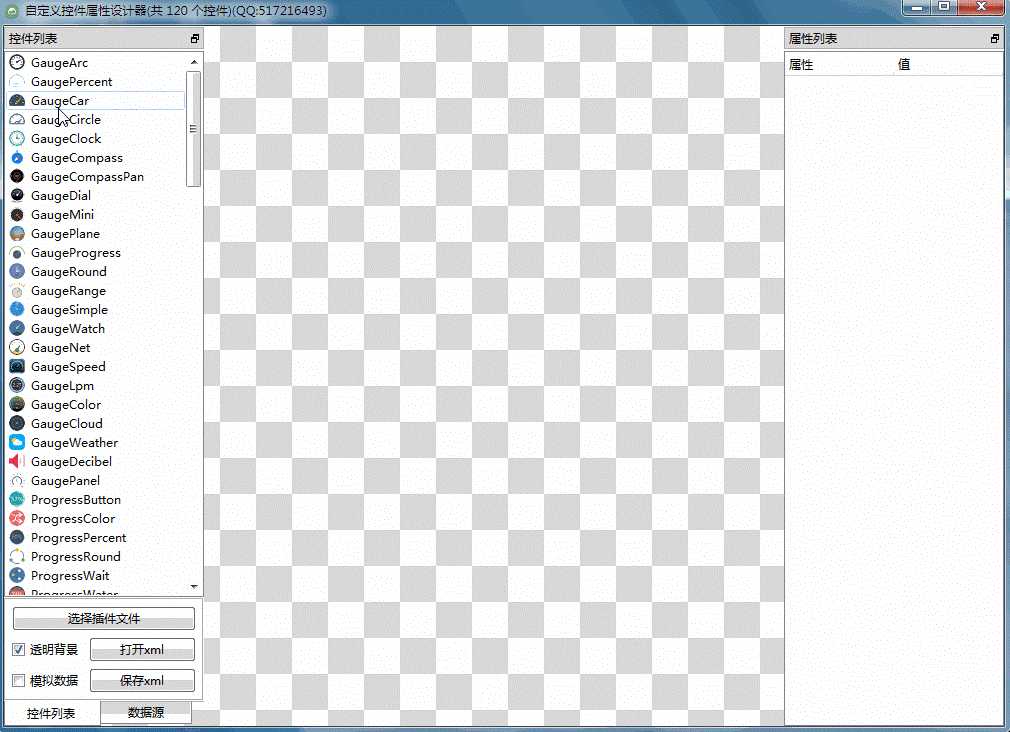Image resolution: width=1010 pixels, height=732 pixels.
Task: Choose the GaugeCompass blue icon
Action: coord(17,158)
